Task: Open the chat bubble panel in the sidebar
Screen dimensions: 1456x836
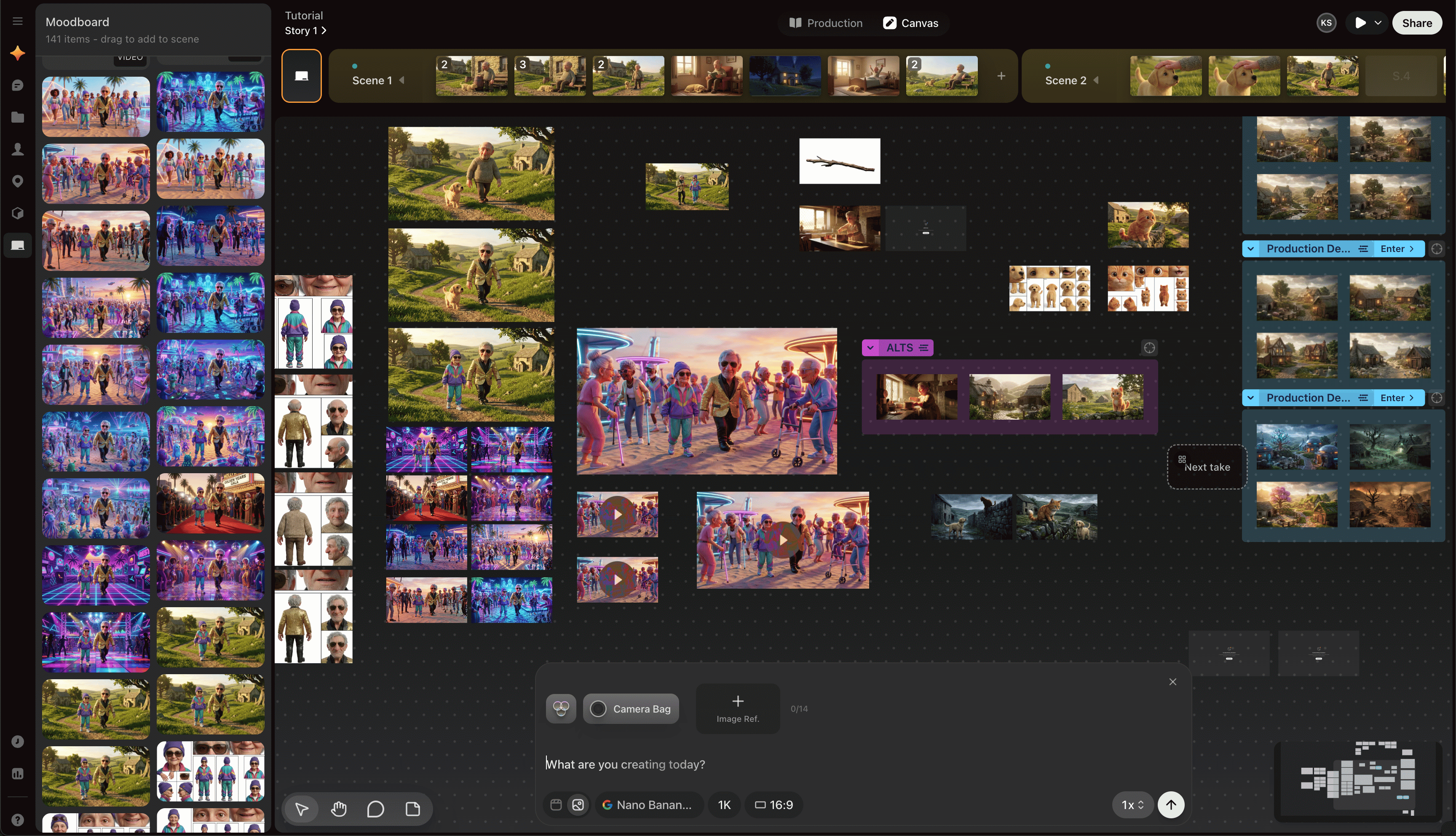Action: (x=18, y=86)
